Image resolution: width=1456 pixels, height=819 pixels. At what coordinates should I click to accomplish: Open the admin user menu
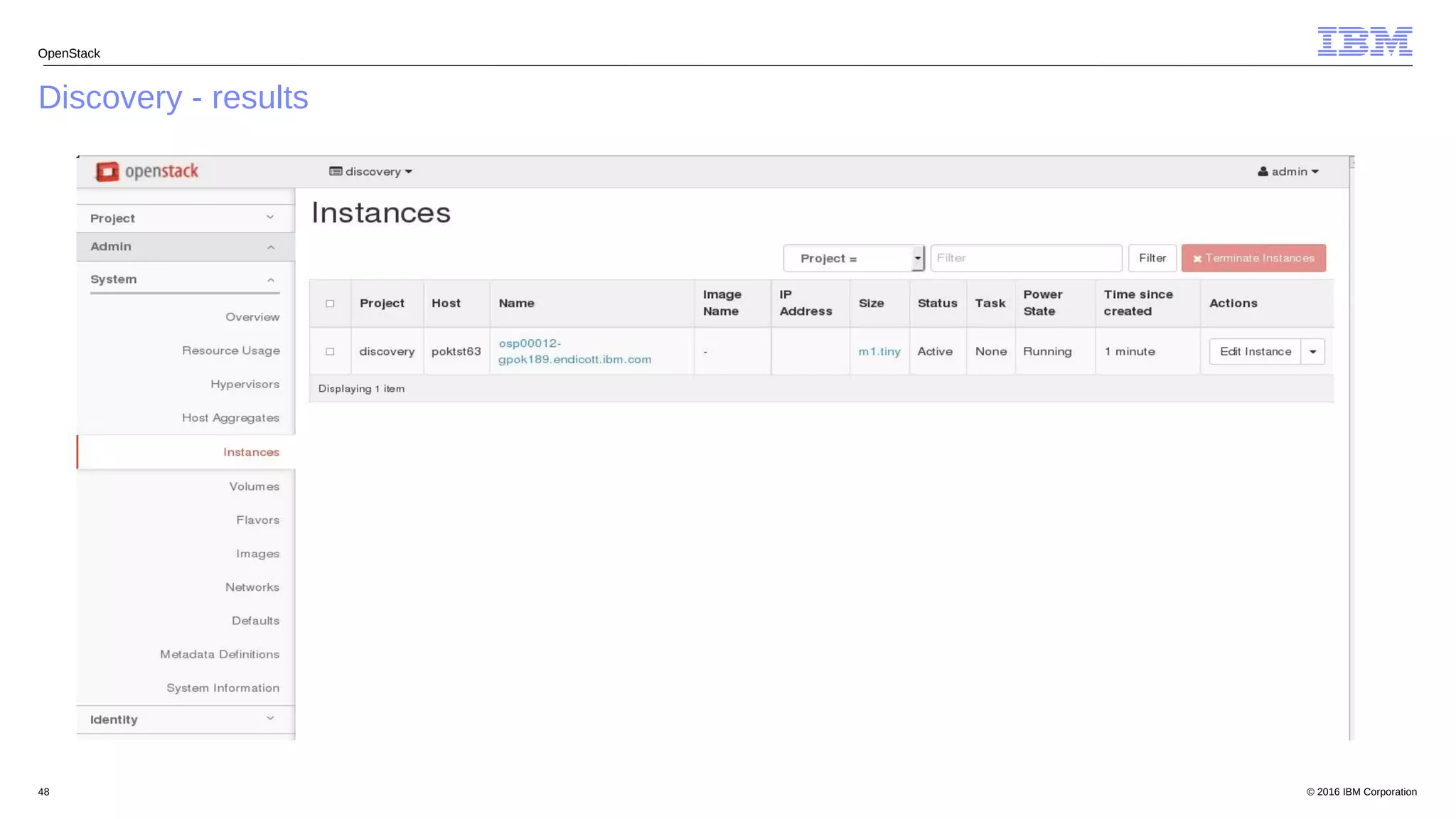[1288, 171]
